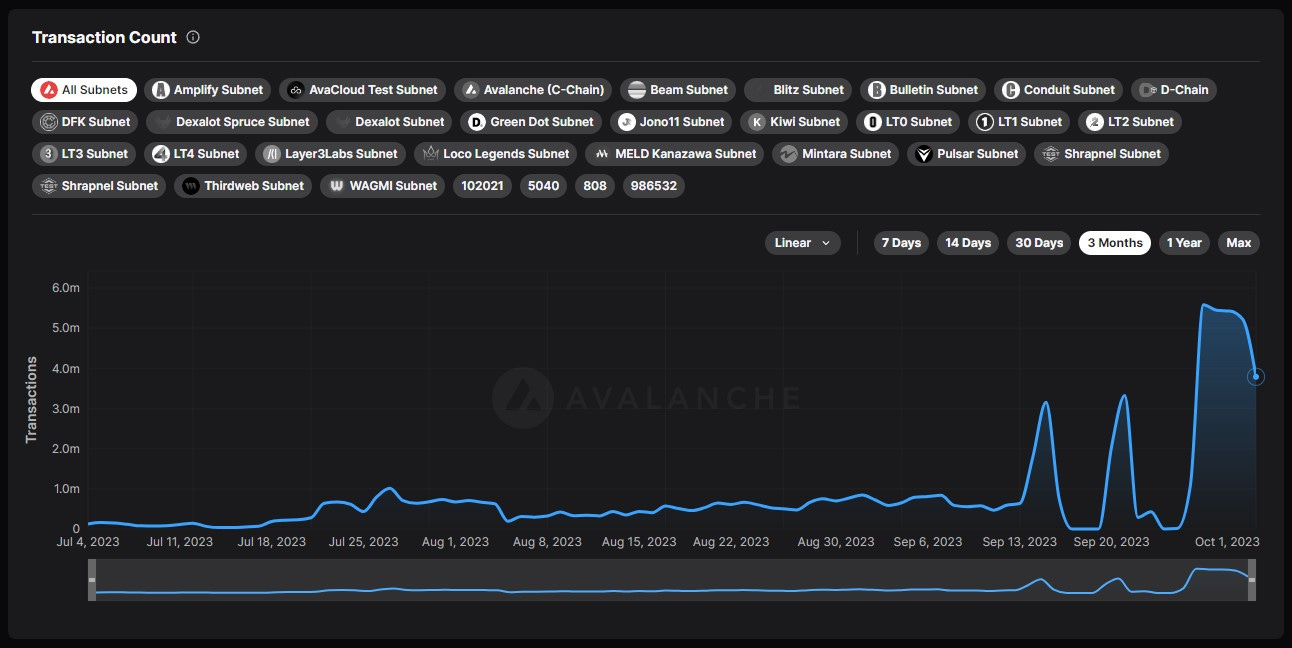This screenshot has height=648, width=1292.
Task: Toggle the Dexalot Spruce Subnet filter
Action: click(x=232, y=122)
